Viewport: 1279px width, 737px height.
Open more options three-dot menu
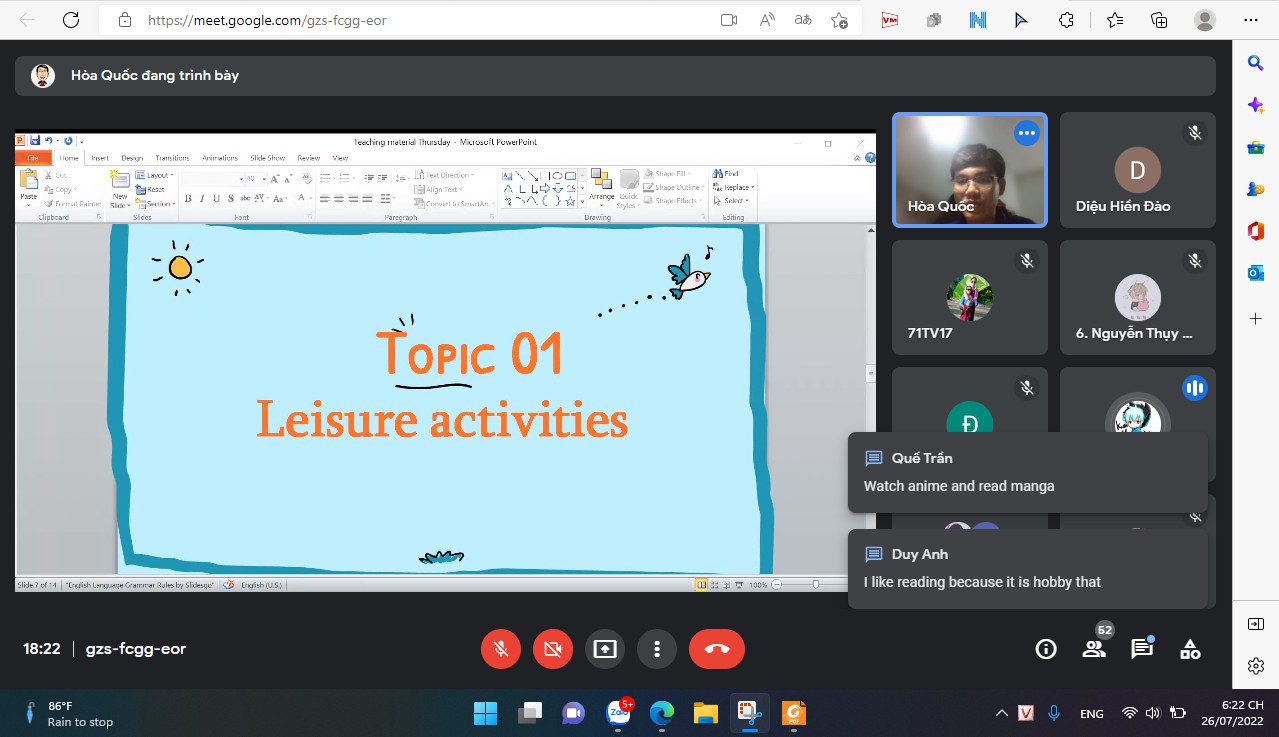[x=657, y=649]
